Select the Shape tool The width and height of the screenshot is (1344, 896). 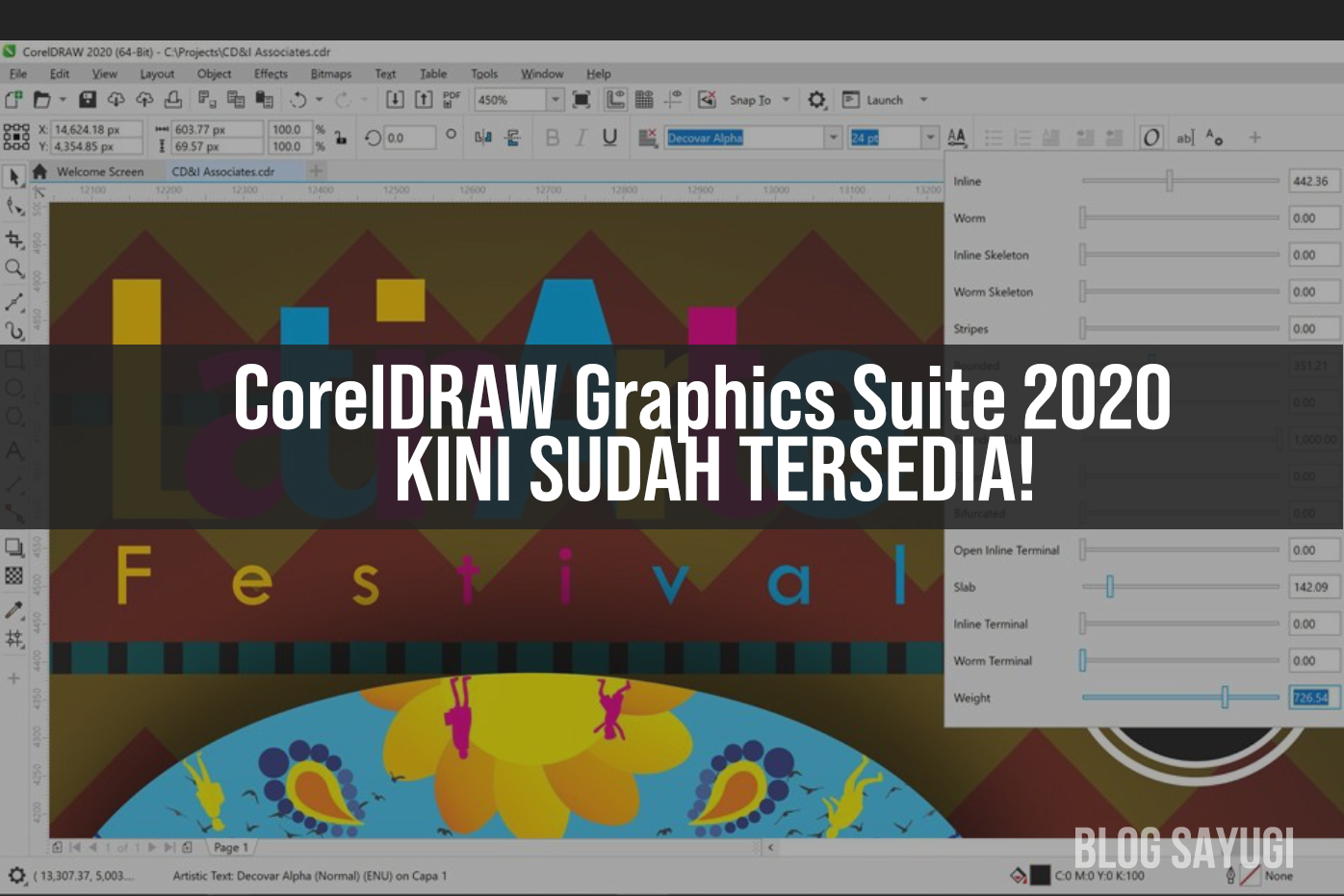click(14, 207)
